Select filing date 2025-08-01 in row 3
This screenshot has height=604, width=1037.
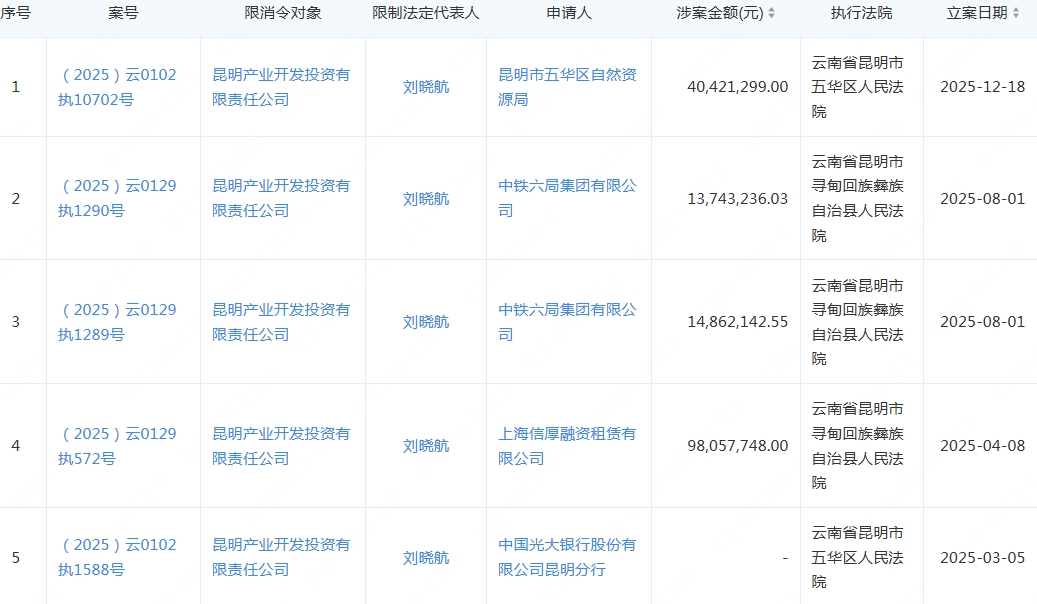[982, 322]
